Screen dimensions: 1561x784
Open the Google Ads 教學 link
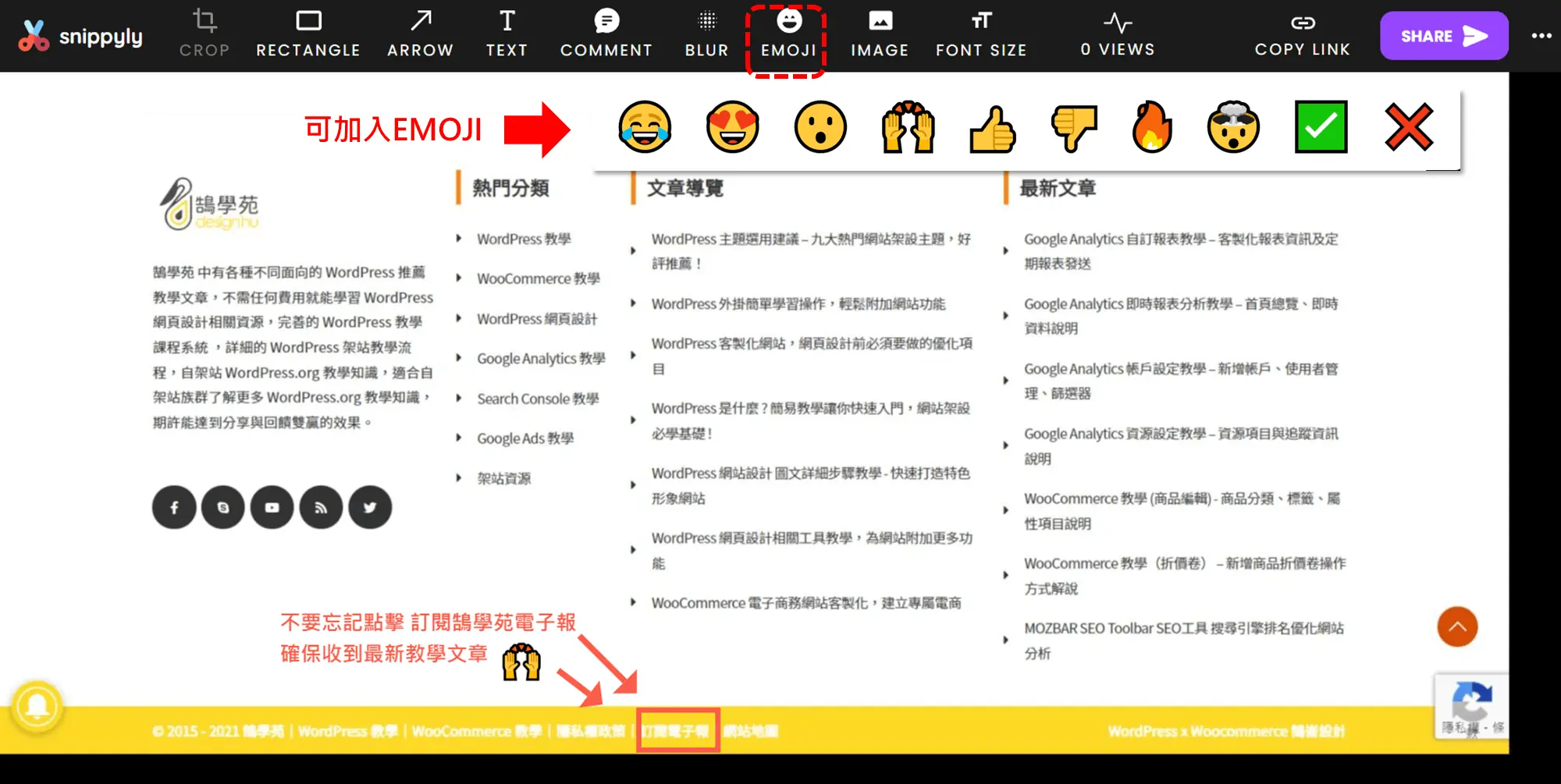click(x=525, y=438)
